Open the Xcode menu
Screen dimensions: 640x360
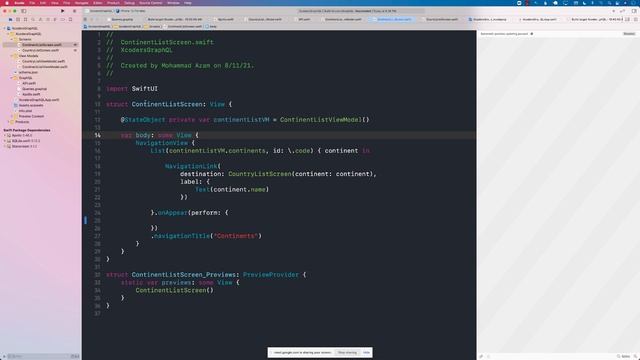19,3
